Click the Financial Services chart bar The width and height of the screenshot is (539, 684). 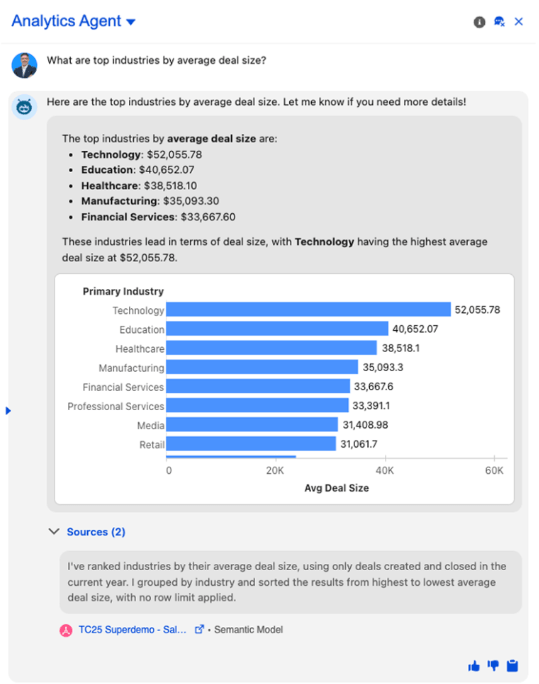[258, 386]
